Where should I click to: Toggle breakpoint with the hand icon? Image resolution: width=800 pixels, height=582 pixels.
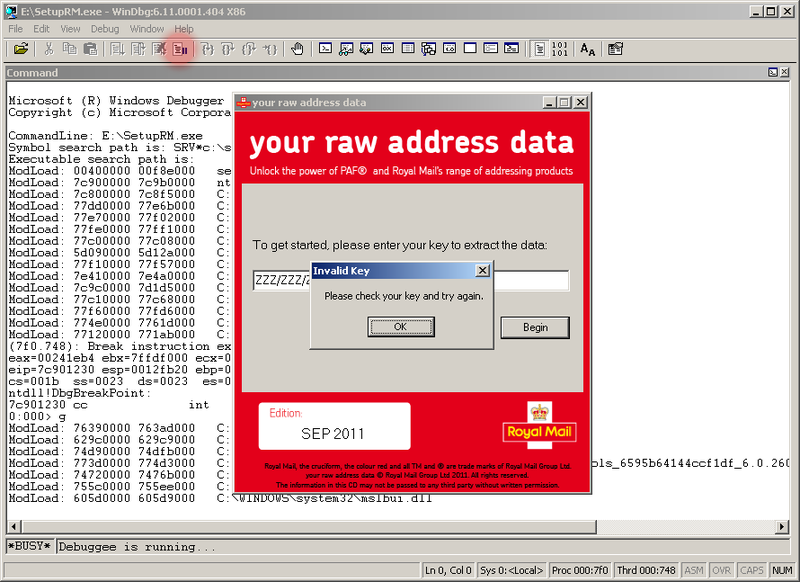coord(297,49)
